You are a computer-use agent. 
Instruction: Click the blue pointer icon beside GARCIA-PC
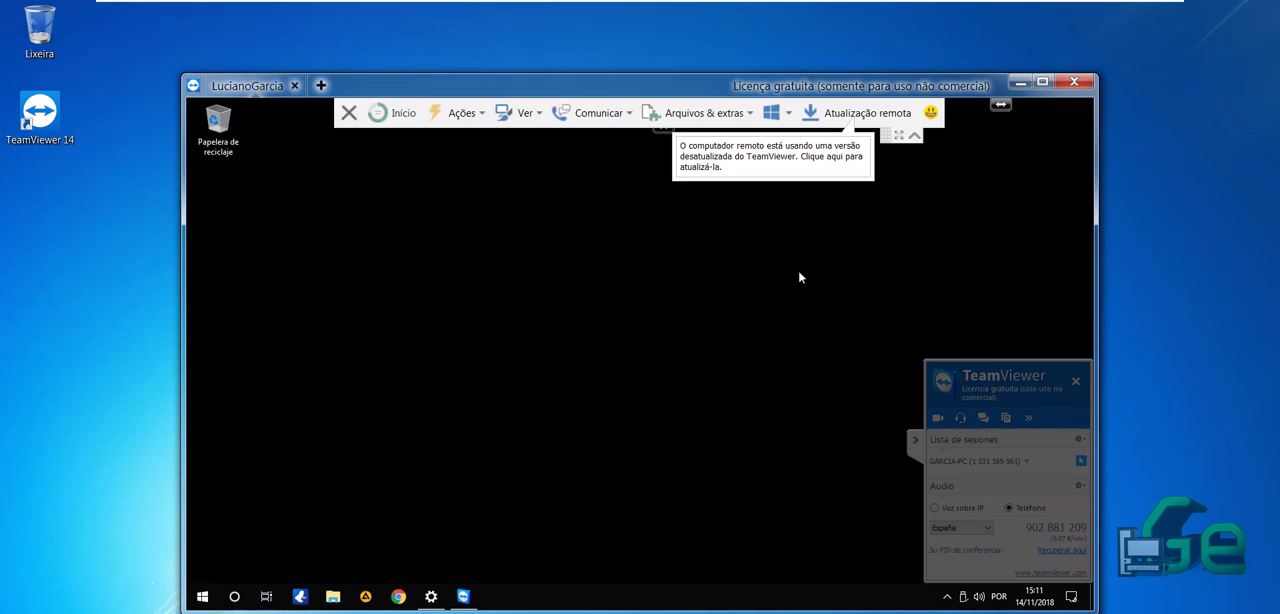click(x=1081, y=461)
